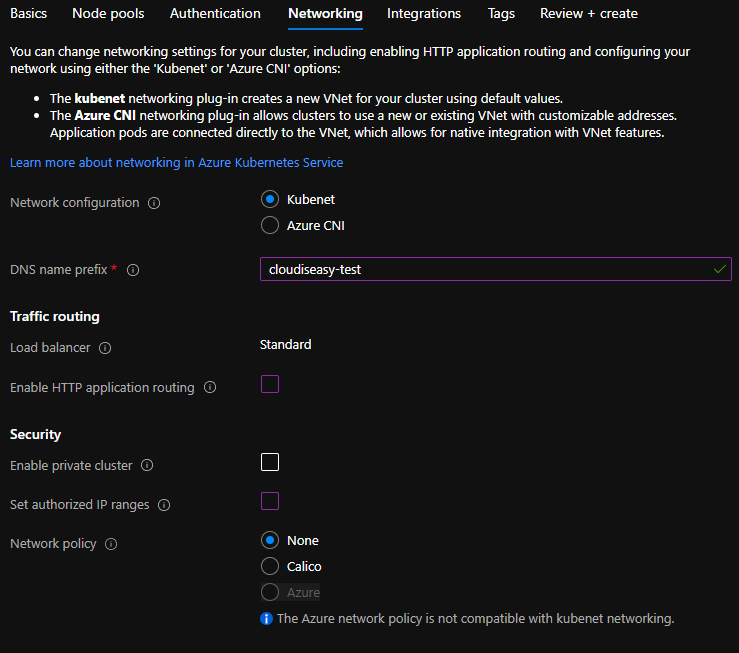Switch to the Node pools tab
The image size is (739, 653).
[108, 13]
